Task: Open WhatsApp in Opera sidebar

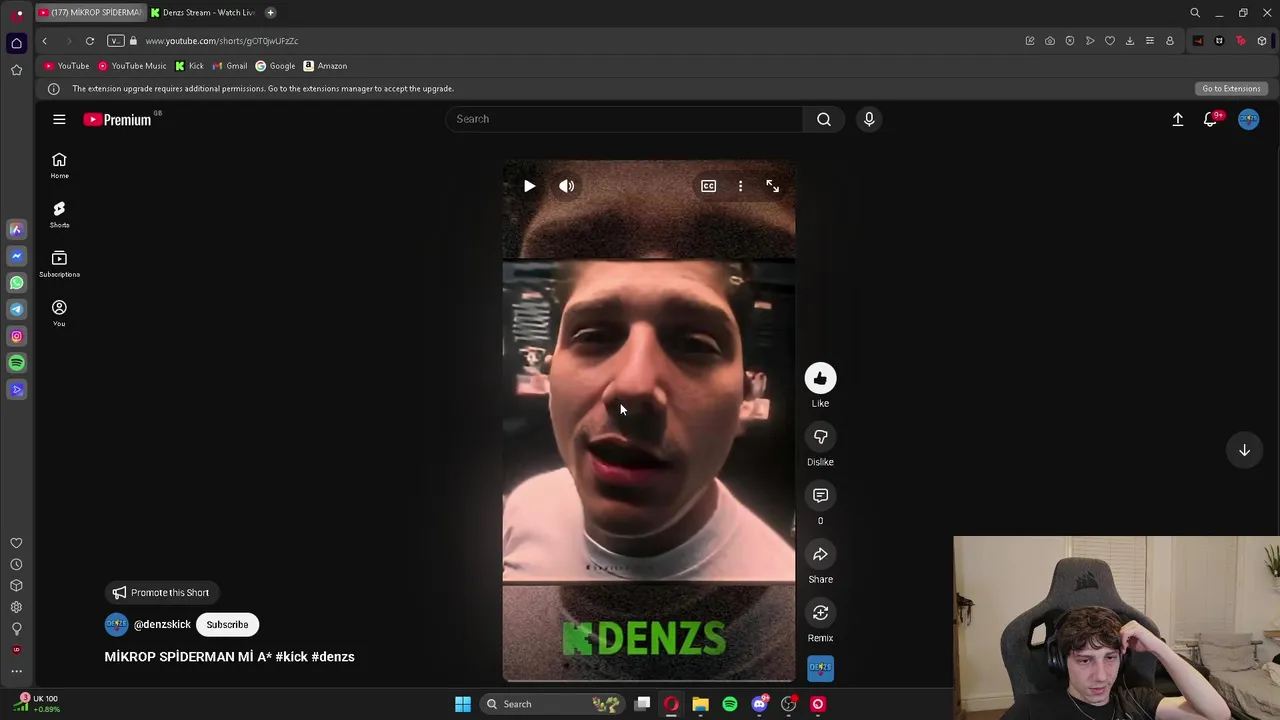Action: click(x=16, y=283)
